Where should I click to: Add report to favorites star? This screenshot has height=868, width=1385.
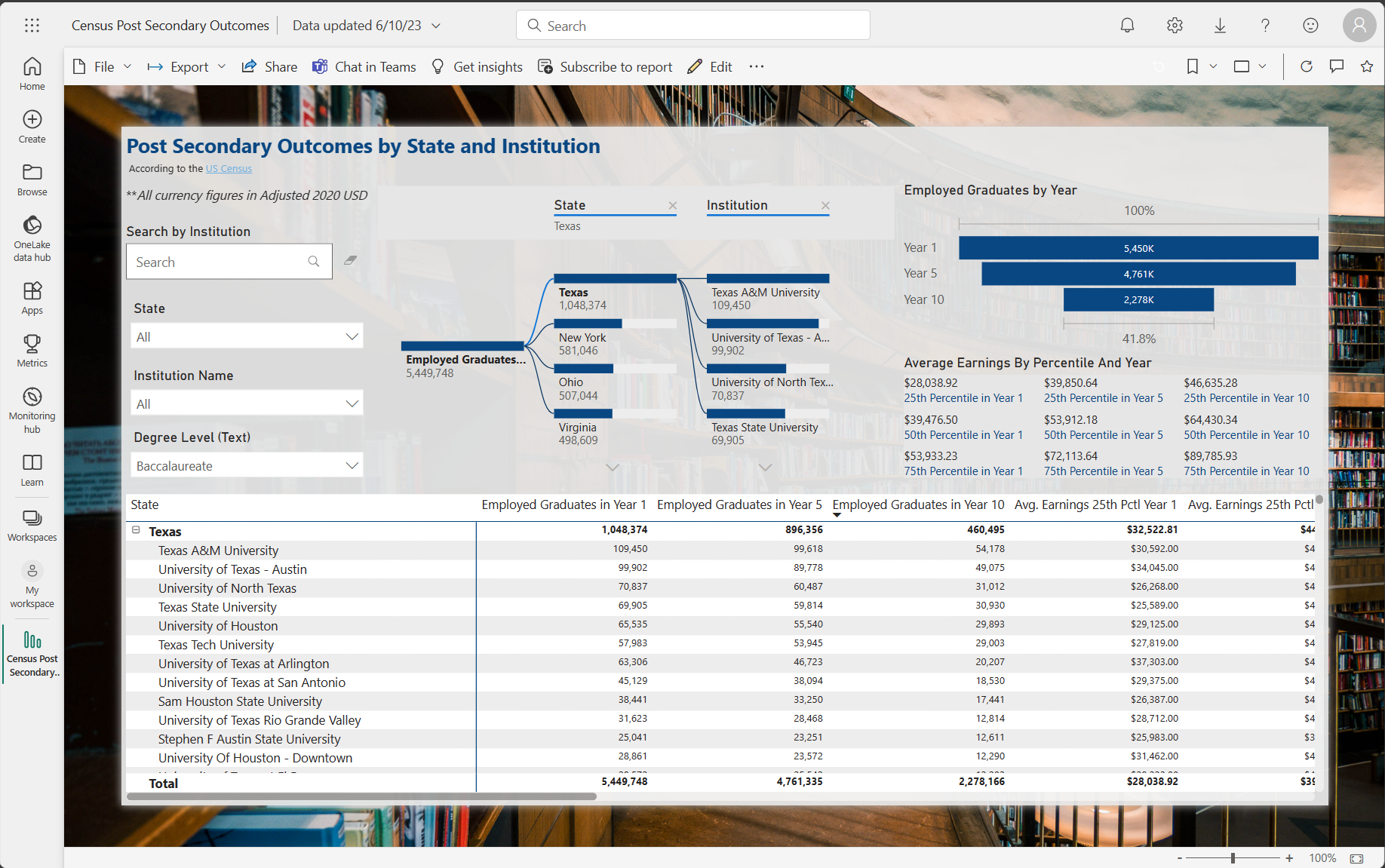[x=1367, y=66]
